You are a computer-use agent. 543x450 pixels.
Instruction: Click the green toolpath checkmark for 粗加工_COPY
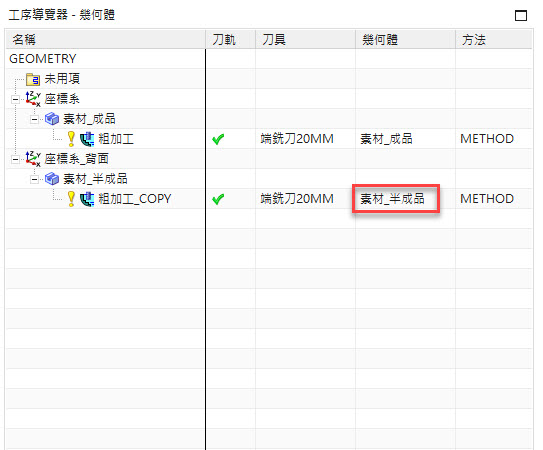click(218, 199)
